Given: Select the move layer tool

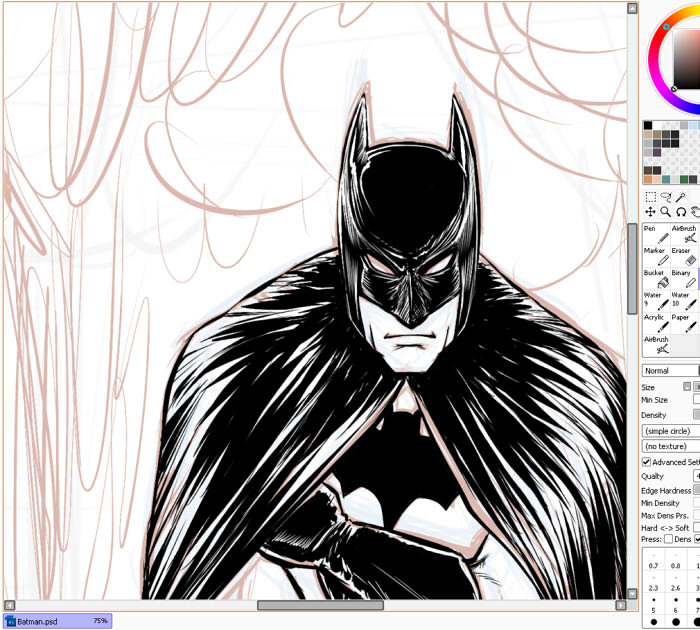Looking at the screenshot, I should 650,212.
